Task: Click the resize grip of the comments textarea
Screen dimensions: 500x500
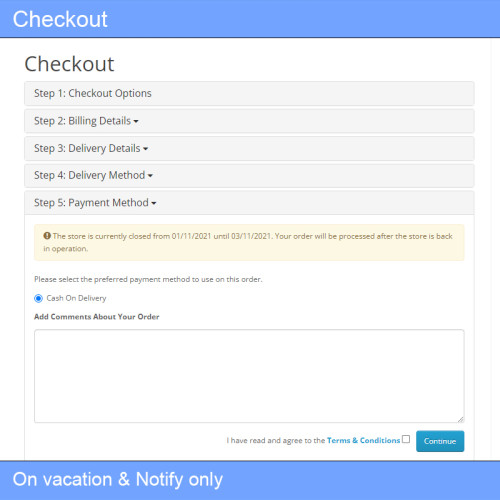Action: (460, 419)
